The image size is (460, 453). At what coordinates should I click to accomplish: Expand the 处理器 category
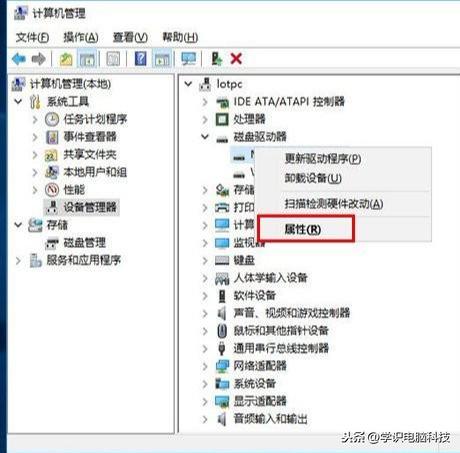pos(205,119)
